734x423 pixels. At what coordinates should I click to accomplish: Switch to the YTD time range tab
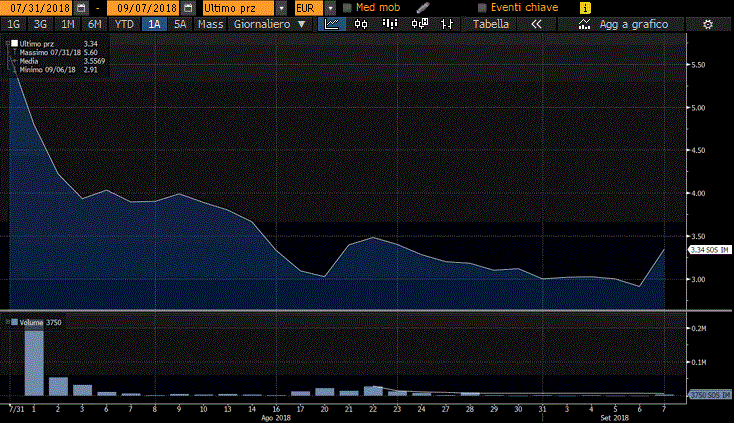[x=124, y=23]
